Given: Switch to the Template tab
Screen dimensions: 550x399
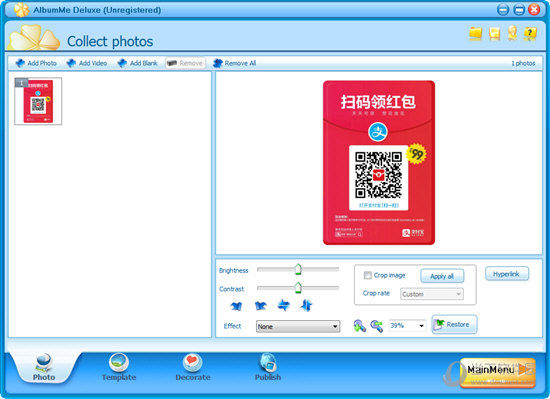Looking at the screenshot, I should tap(119, 368).
